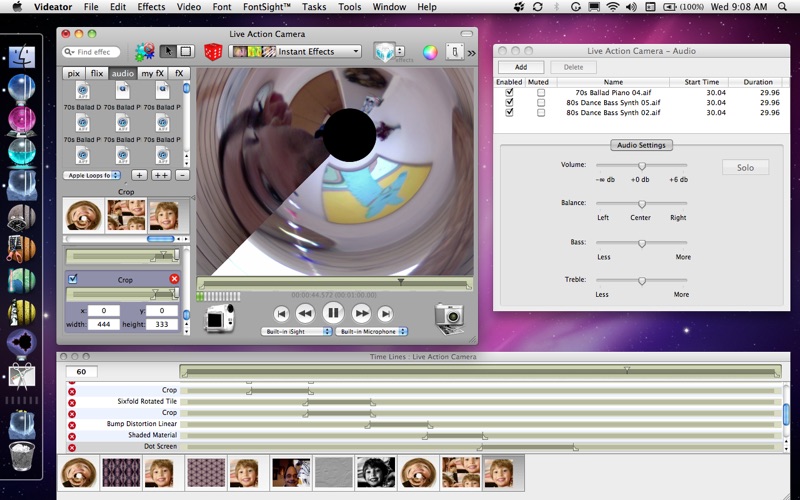Viewport: 800px width, 500px height.
Task: Open the Built-in Microphone dropdown
Action: coord(371,332)
